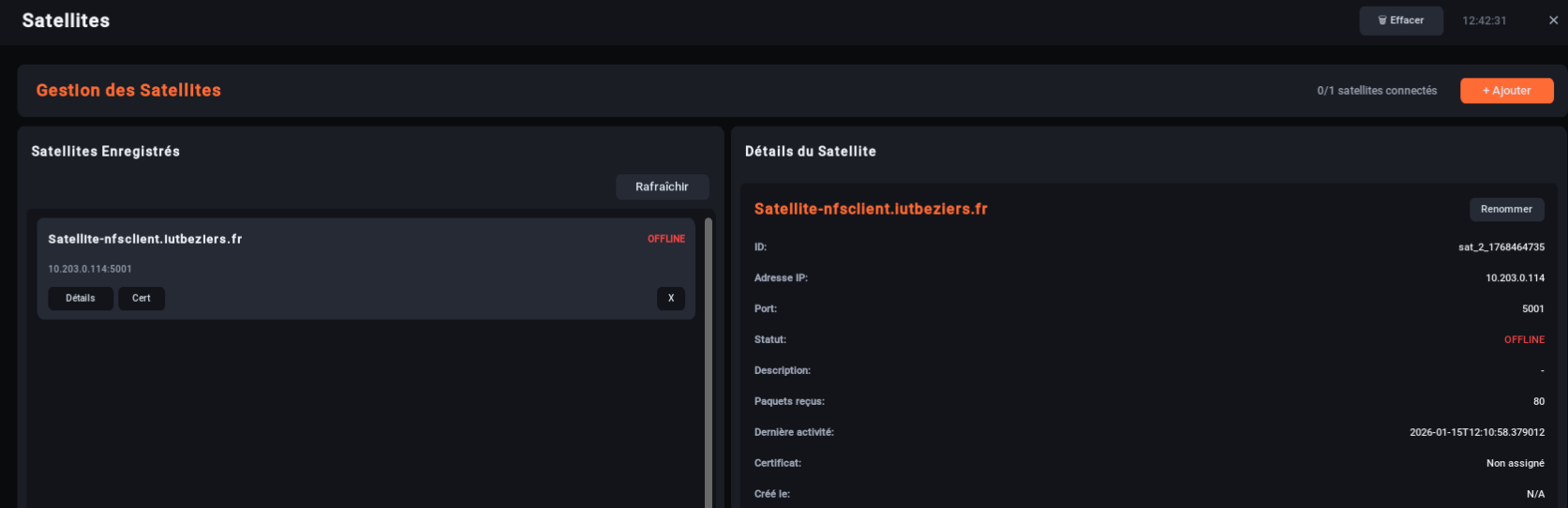Click the '0/1 satellites connectés' counter
Screen dimensions: 1568x508
1377,91
